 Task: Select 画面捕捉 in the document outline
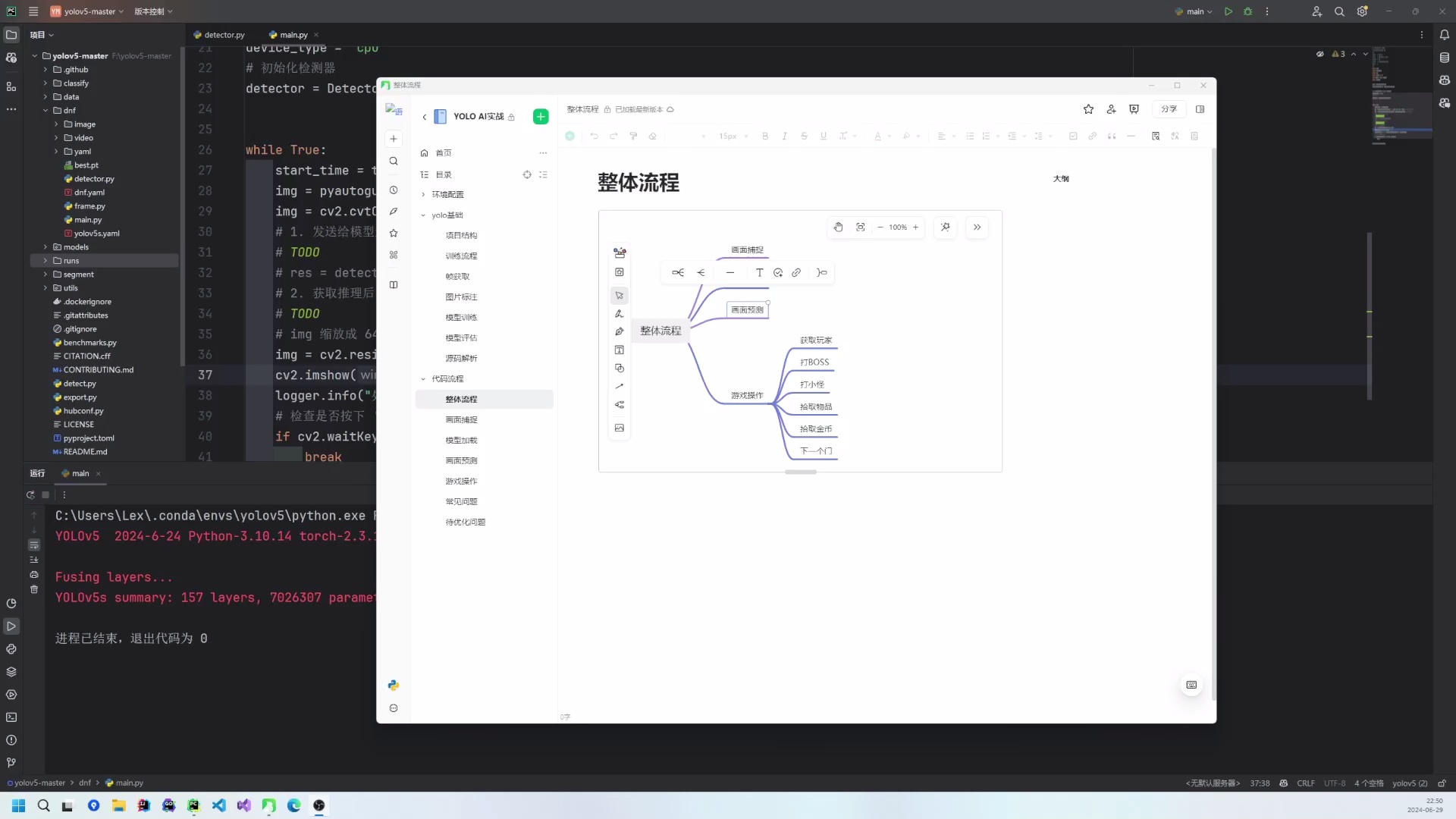(x=461, y=419)
